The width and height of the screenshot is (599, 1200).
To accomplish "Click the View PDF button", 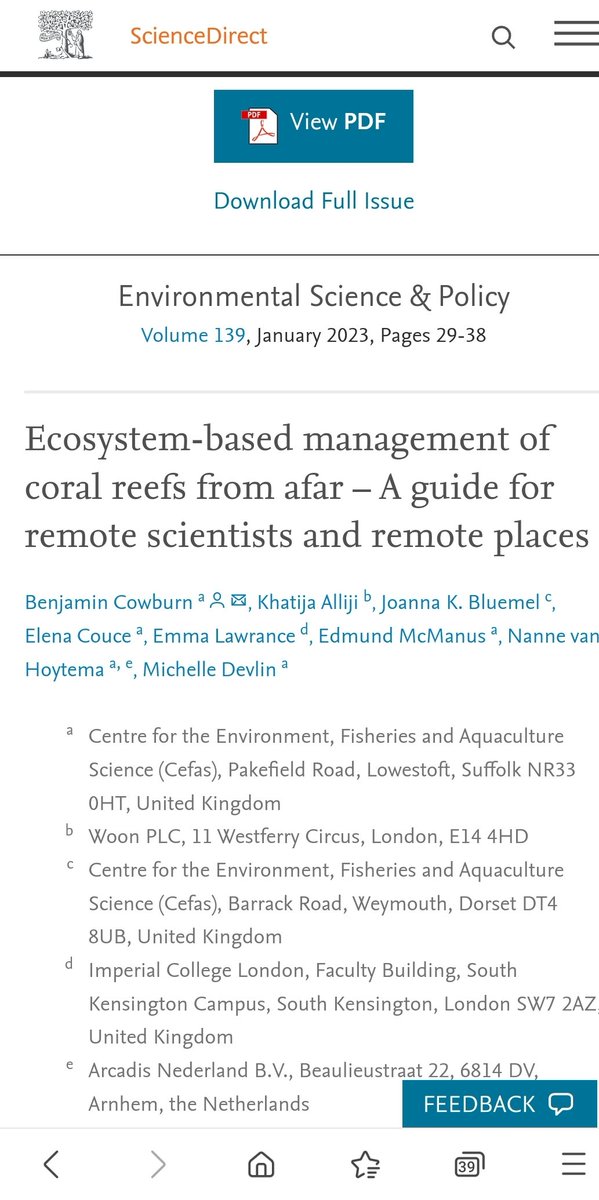I will 313,125.
